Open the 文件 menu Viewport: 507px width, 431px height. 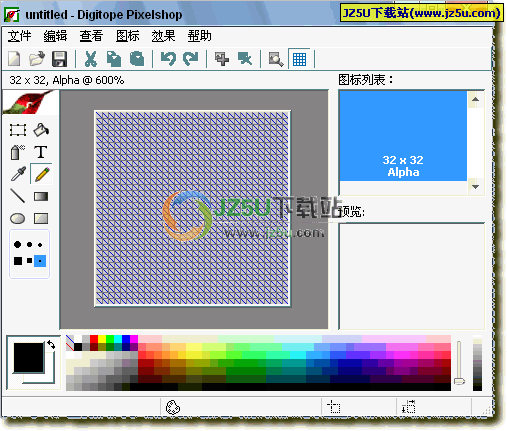pyautogui.click(x=19, y=36)
